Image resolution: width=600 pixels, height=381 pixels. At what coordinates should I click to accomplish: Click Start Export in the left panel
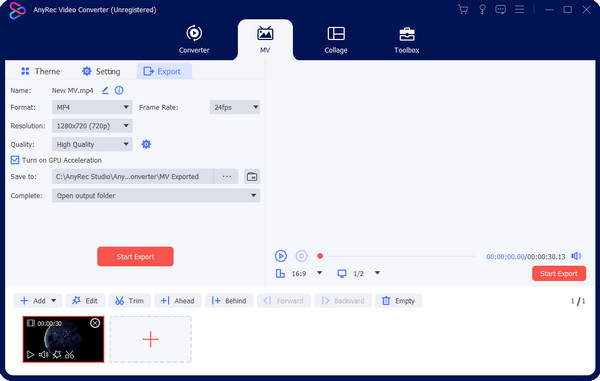click(x=135, y=256)
